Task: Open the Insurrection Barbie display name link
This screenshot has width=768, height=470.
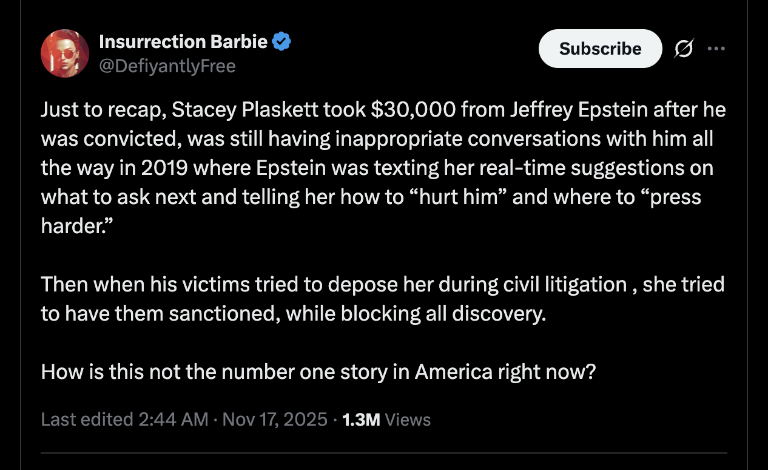Action: (x=183, y=43)
